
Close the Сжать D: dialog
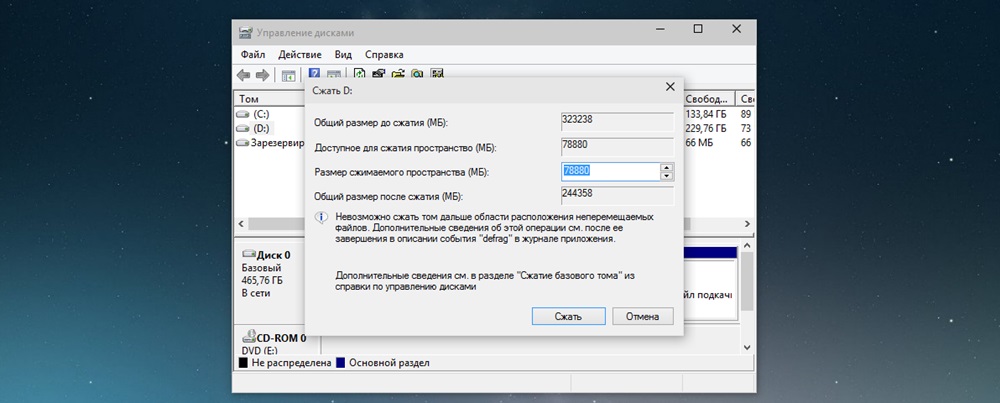[669, 87]
